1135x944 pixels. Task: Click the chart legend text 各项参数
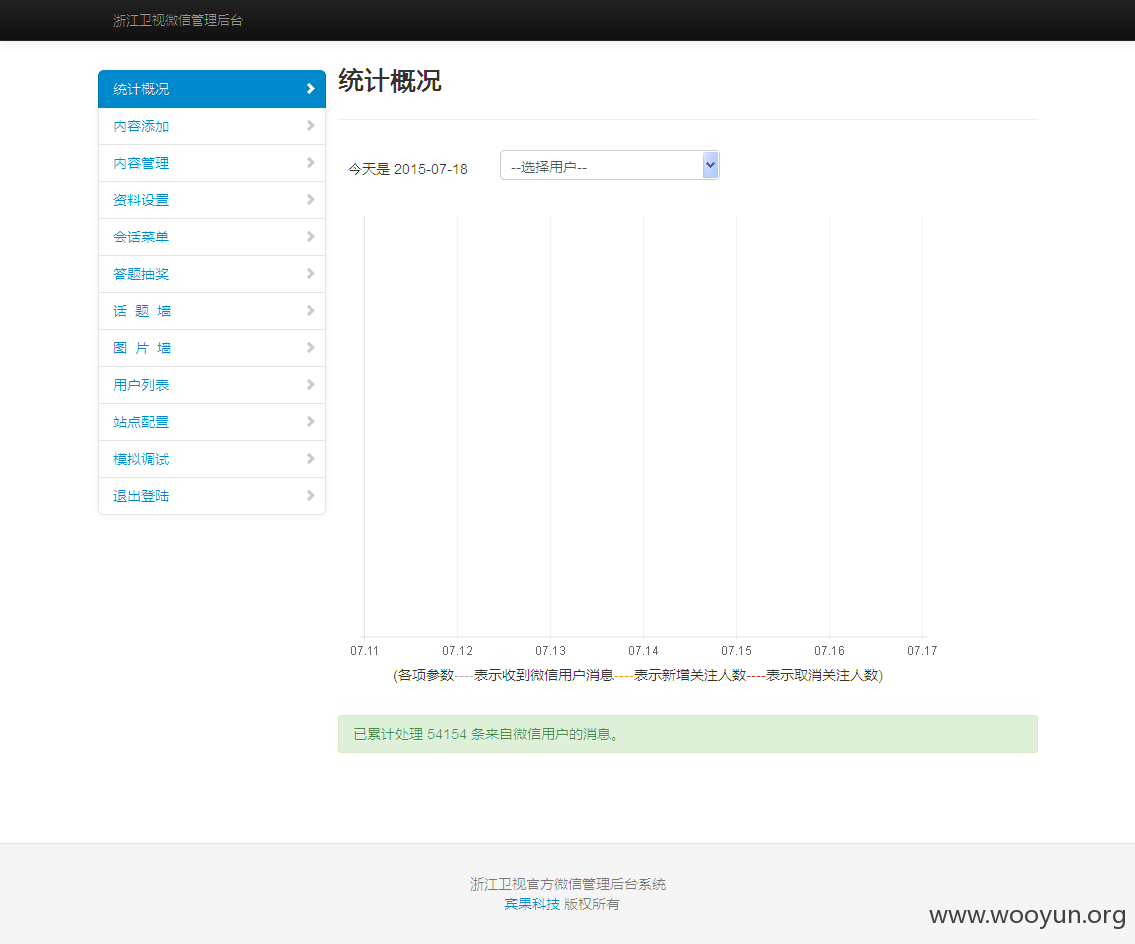426,675
